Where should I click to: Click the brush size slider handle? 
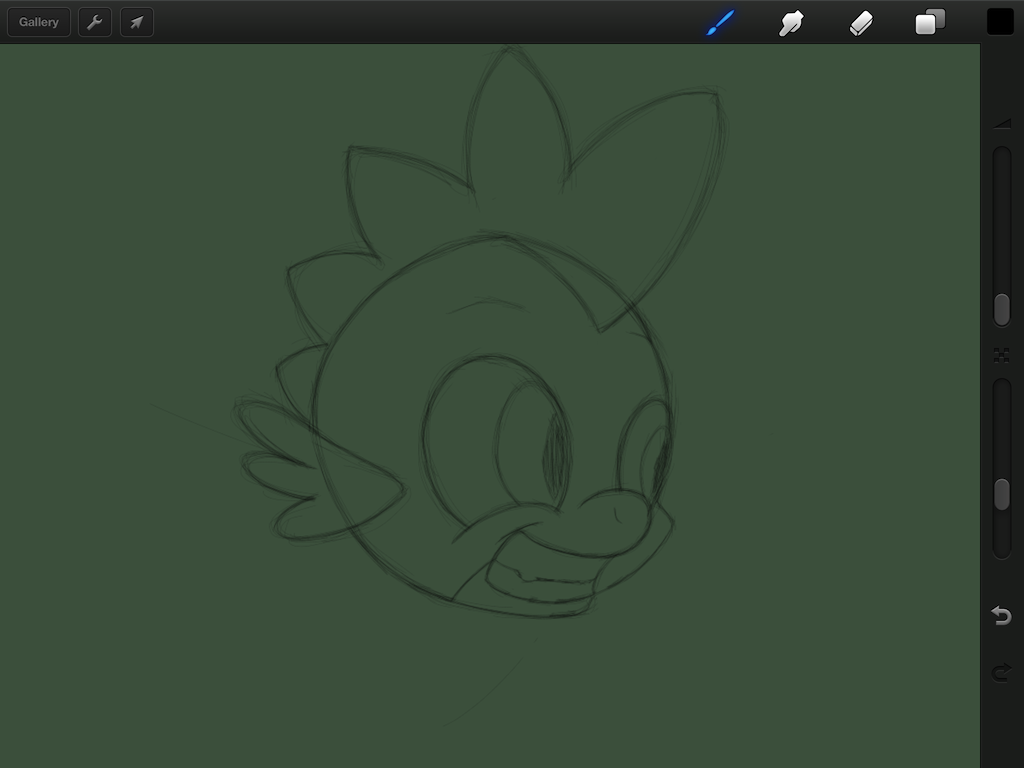coord(1001,309)
